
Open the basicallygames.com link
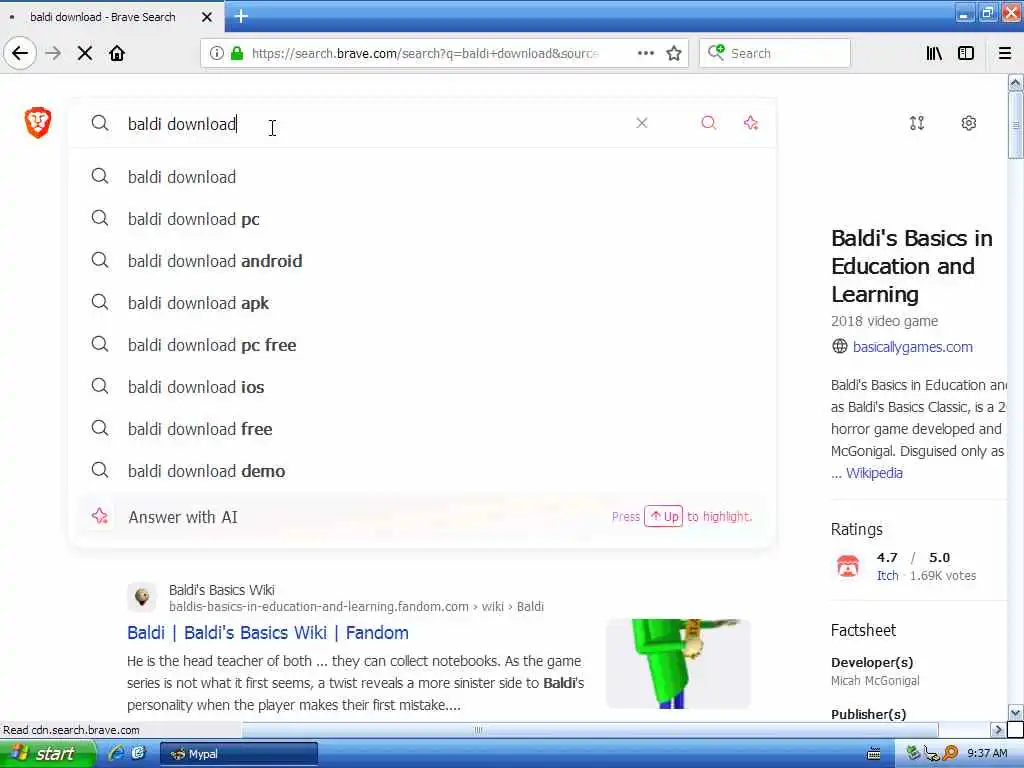912,347
